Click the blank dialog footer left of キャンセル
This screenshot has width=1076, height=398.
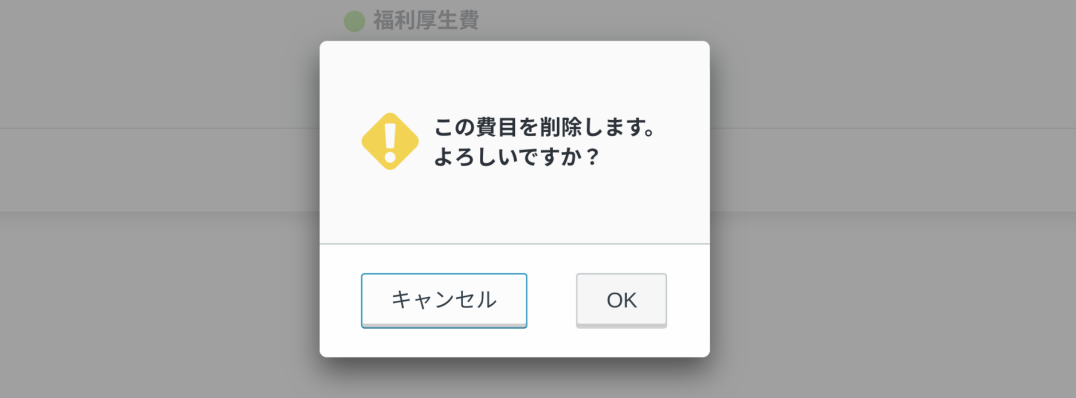click(340, 301)
